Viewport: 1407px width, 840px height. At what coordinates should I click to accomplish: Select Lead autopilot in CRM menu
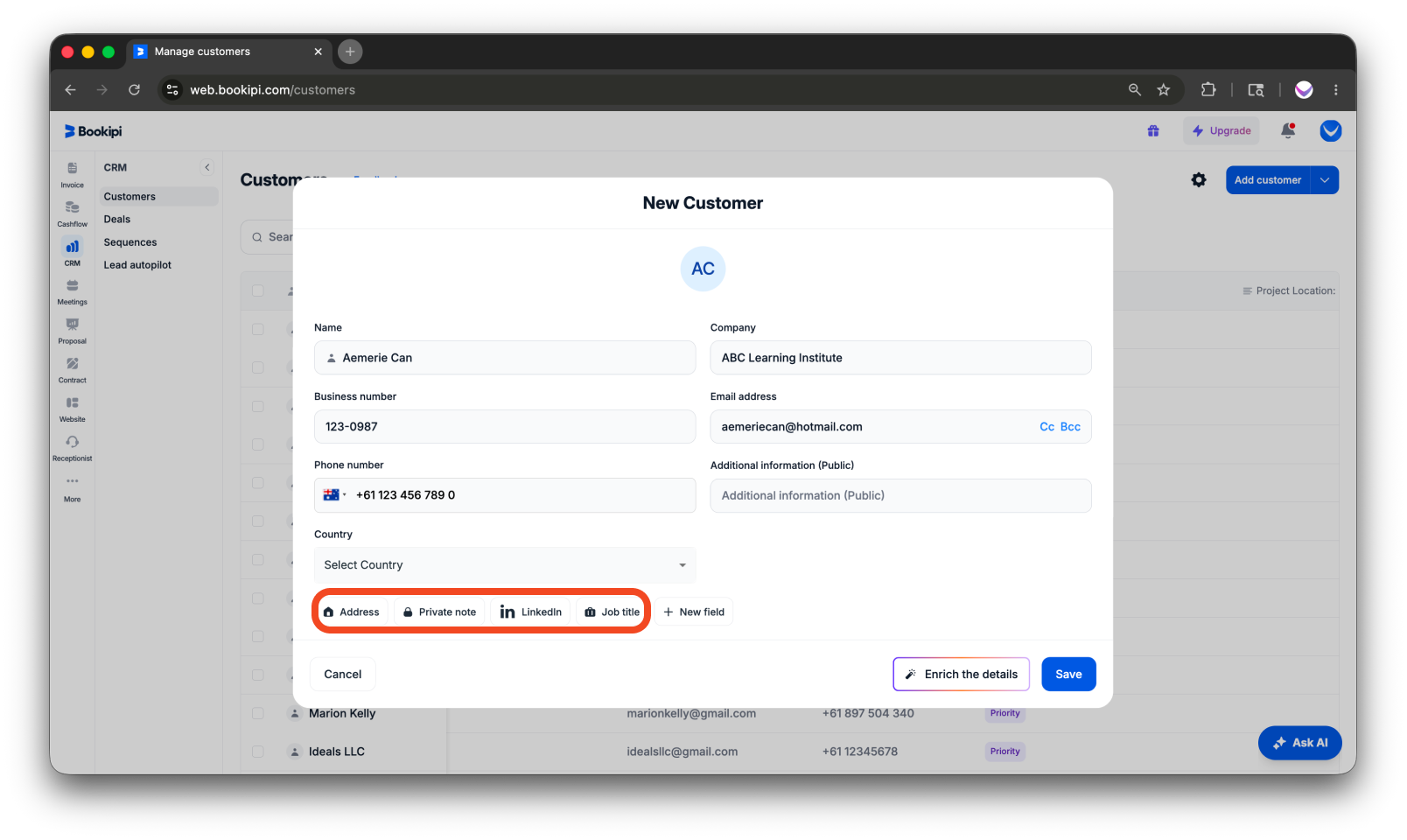tap(137, 265)
